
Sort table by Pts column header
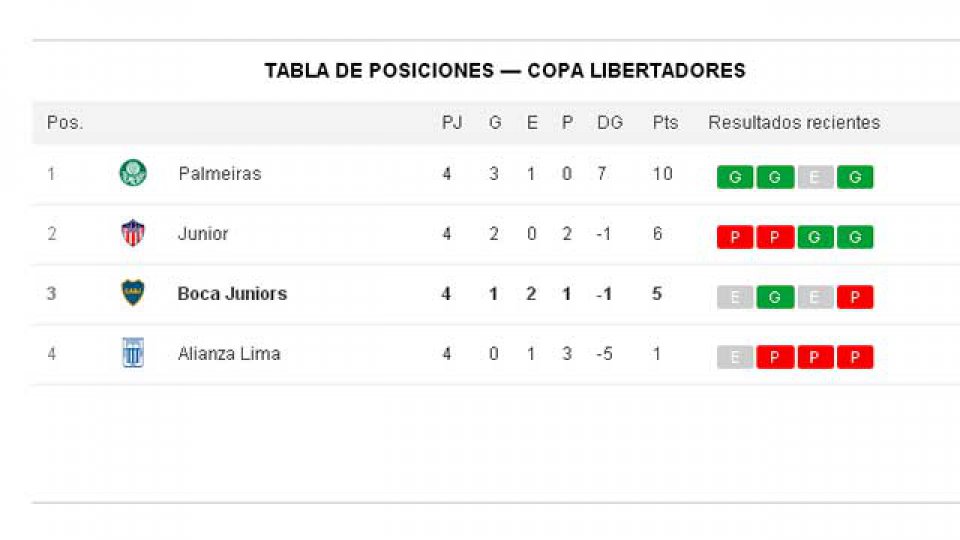(x=665, y=123)
